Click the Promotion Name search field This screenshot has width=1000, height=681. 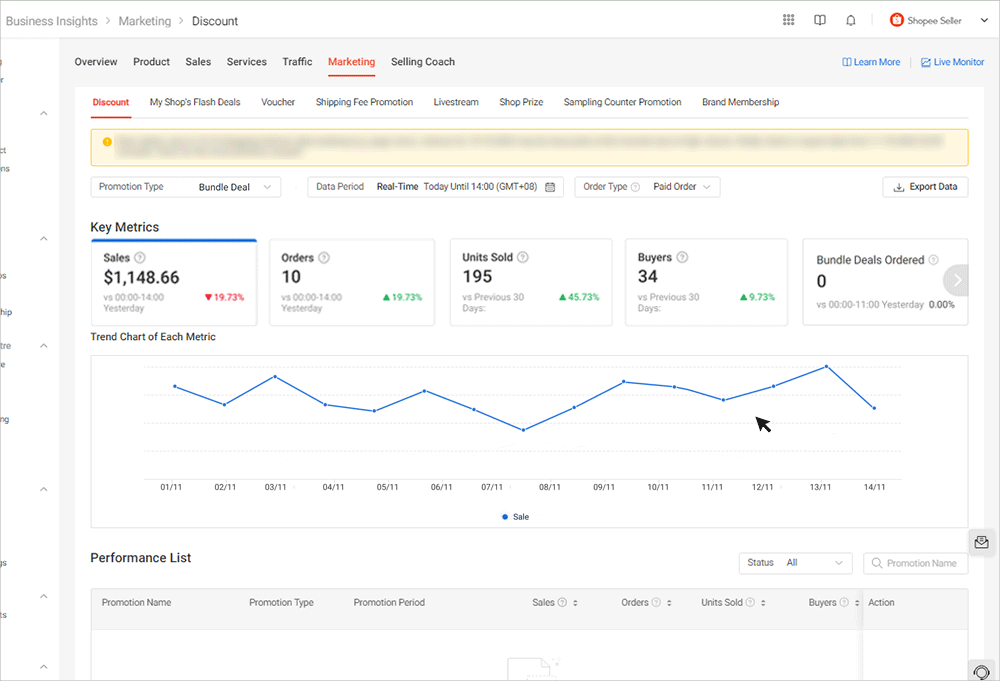[920, 563]
